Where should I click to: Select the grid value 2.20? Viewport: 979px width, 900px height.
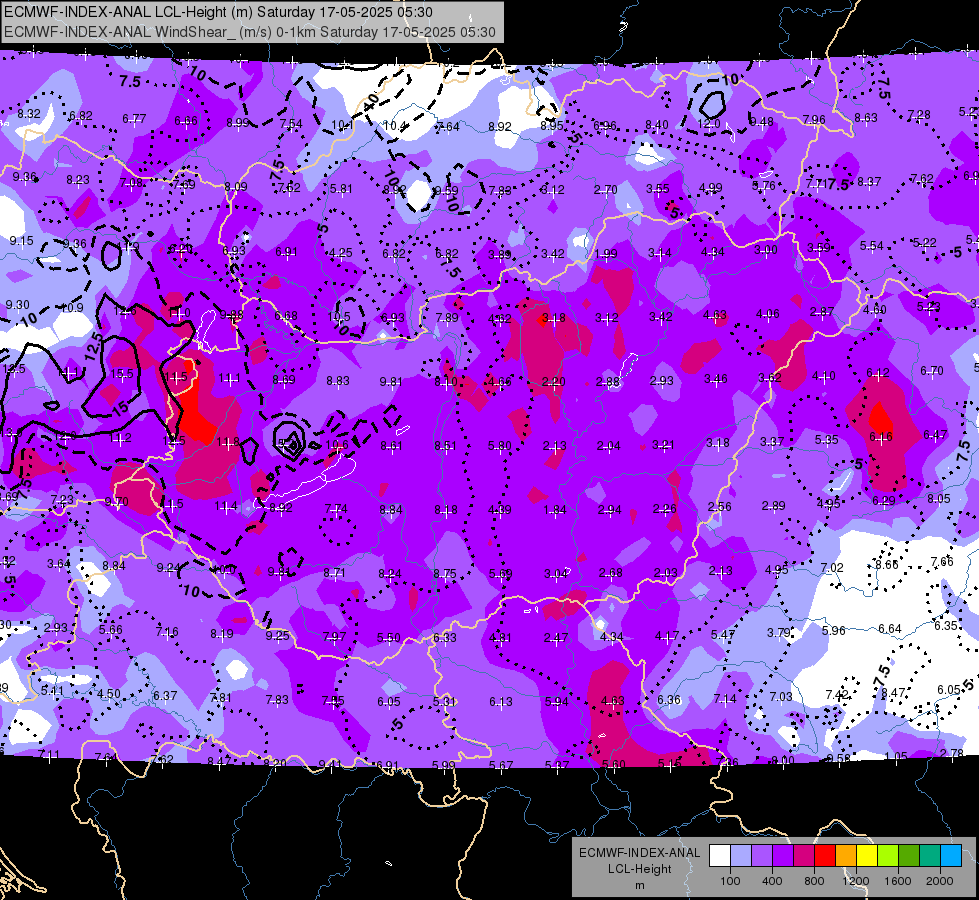[554, 381]
